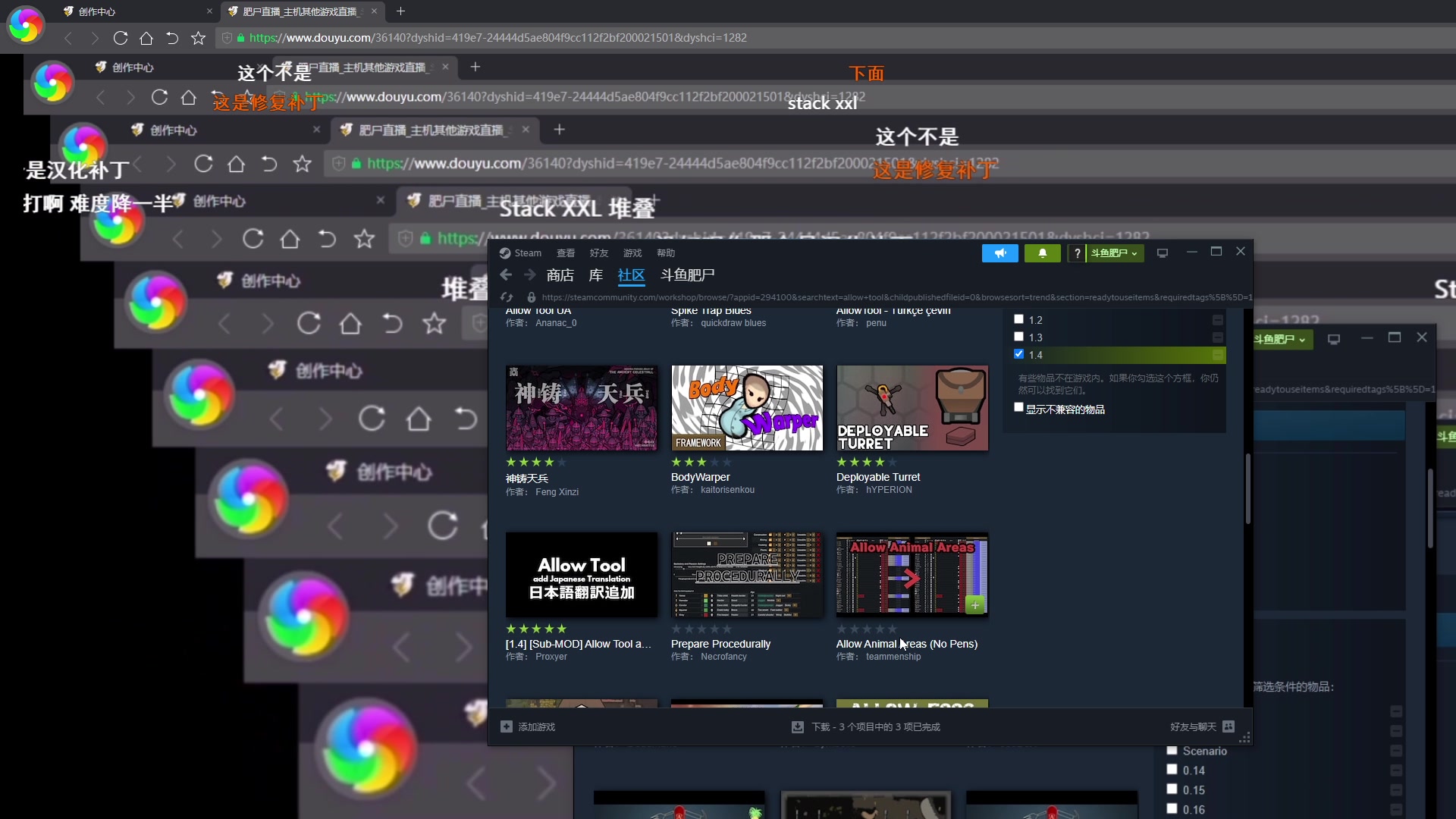
Task: Open the 好友 menu in Steam
Action: (599, 253)
